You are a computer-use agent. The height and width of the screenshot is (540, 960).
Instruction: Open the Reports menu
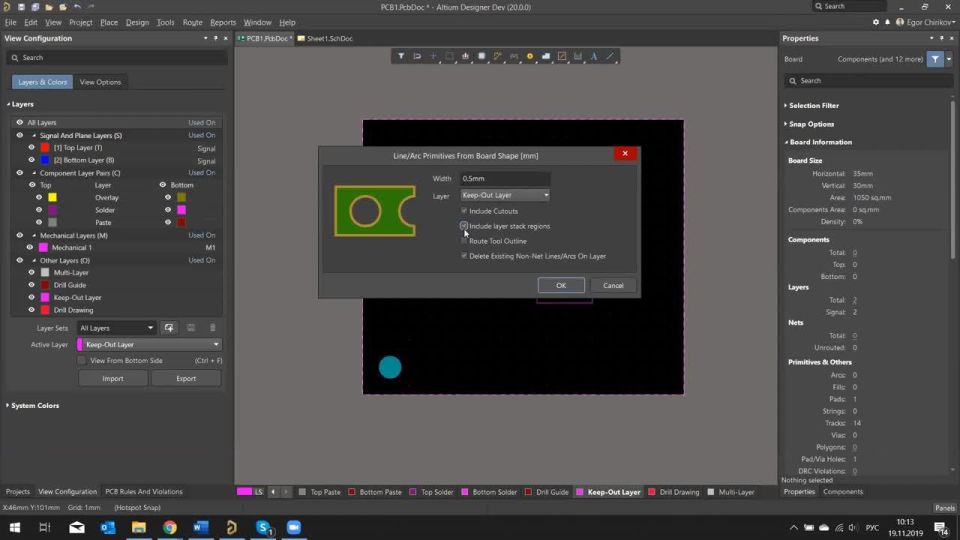(223, 22)
